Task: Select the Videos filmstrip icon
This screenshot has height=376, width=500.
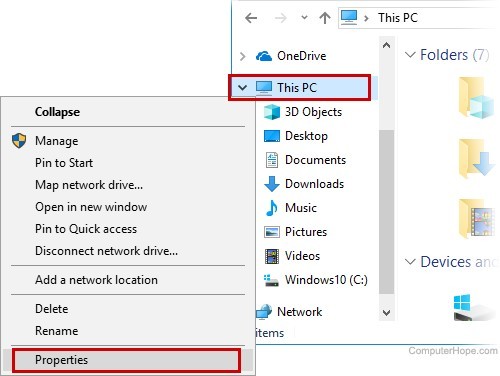Action: click(x=272, y=256)
